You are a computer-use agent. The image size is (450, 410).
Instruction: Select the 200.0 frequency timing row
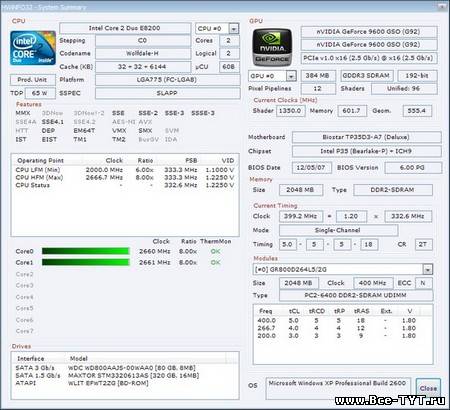[343, 336]
